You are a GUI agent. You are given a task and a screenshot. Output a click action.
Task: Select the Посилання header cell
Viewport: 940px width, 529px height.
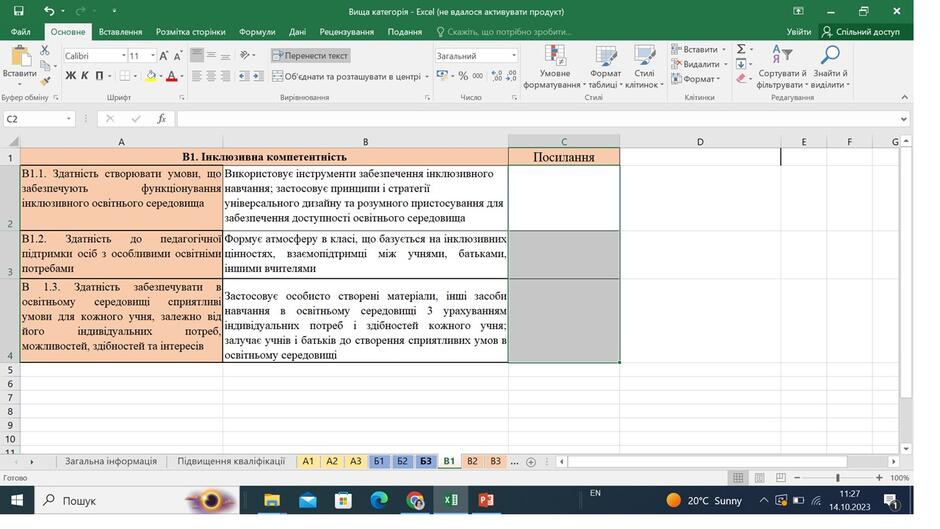564,157
